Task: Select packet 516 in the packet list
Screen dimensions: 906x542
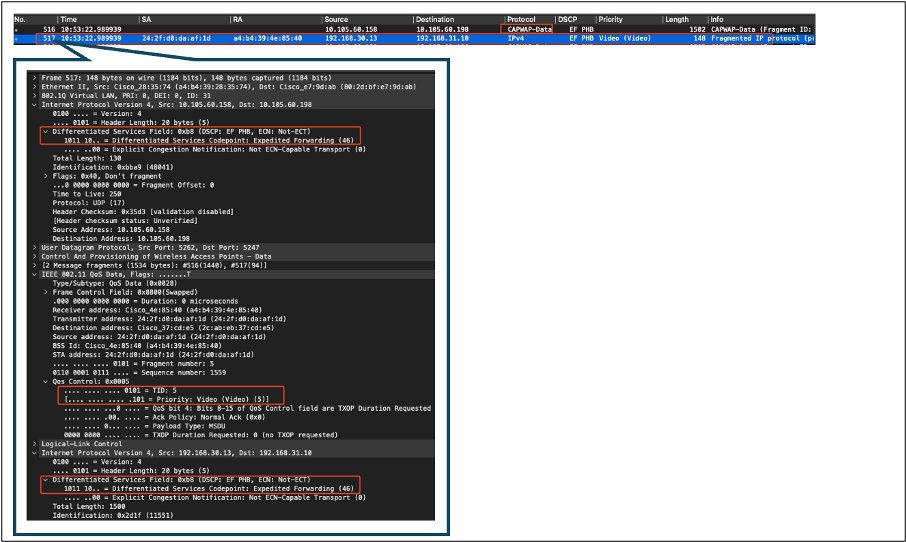Action: click(414, 29)
